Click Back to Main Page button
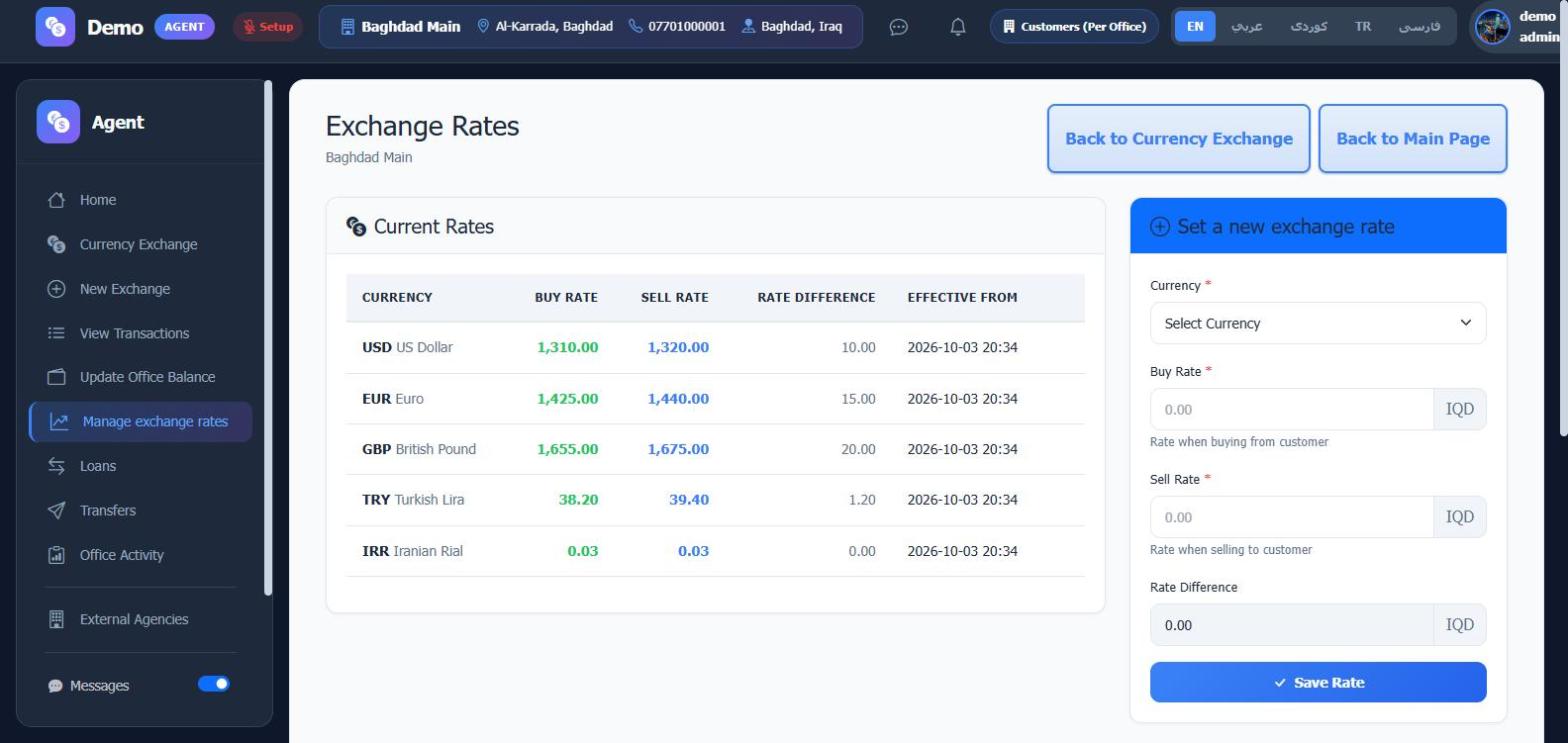Image resolution: width=1568 pixels, height=743 pixels. pyautogui.click(x=1413, y=139)
